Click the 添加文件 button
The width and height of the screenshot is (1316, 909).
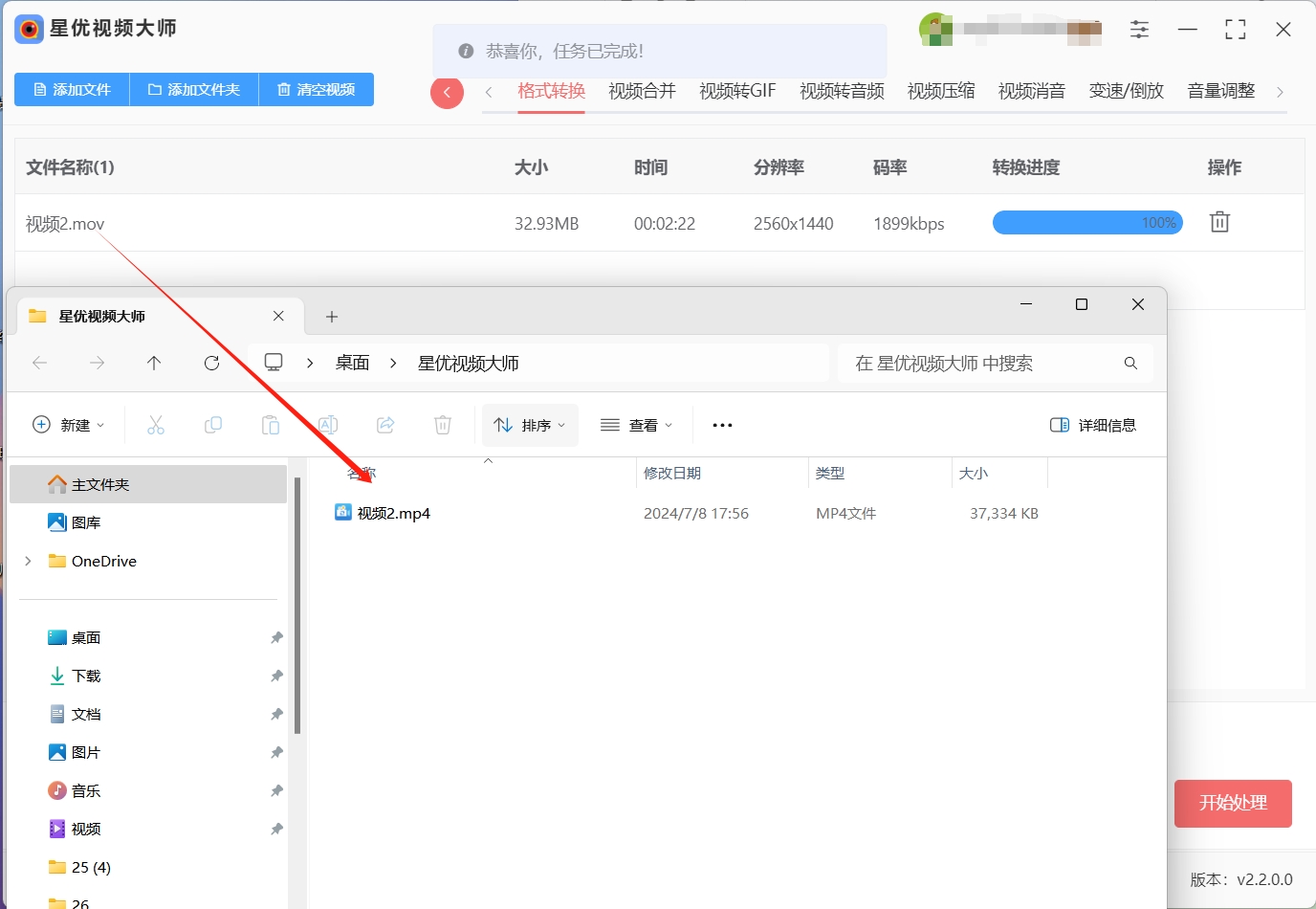(x=72, y=89)
